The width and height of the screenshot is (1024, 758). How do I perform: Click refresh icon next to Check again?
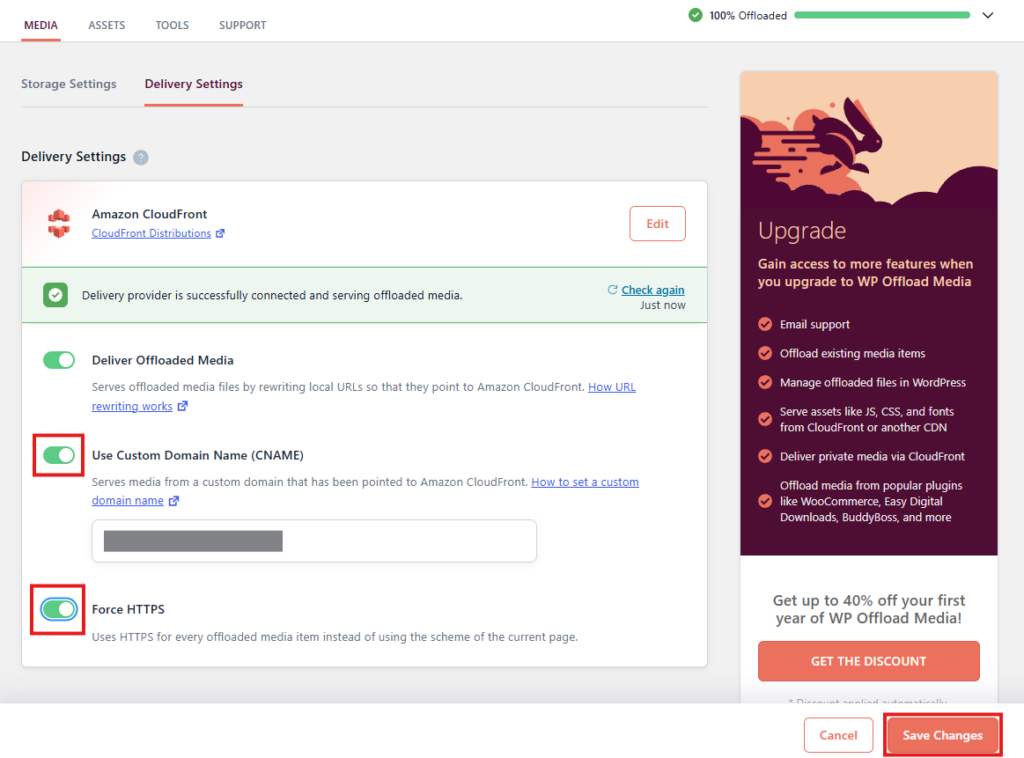pos(613,289)
